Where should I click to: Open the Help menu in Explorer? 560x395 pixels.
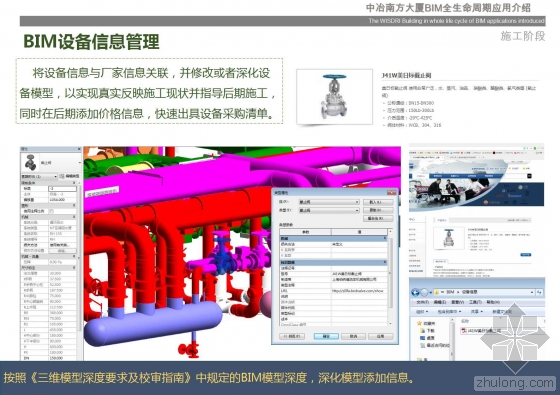tap(493, 302)
